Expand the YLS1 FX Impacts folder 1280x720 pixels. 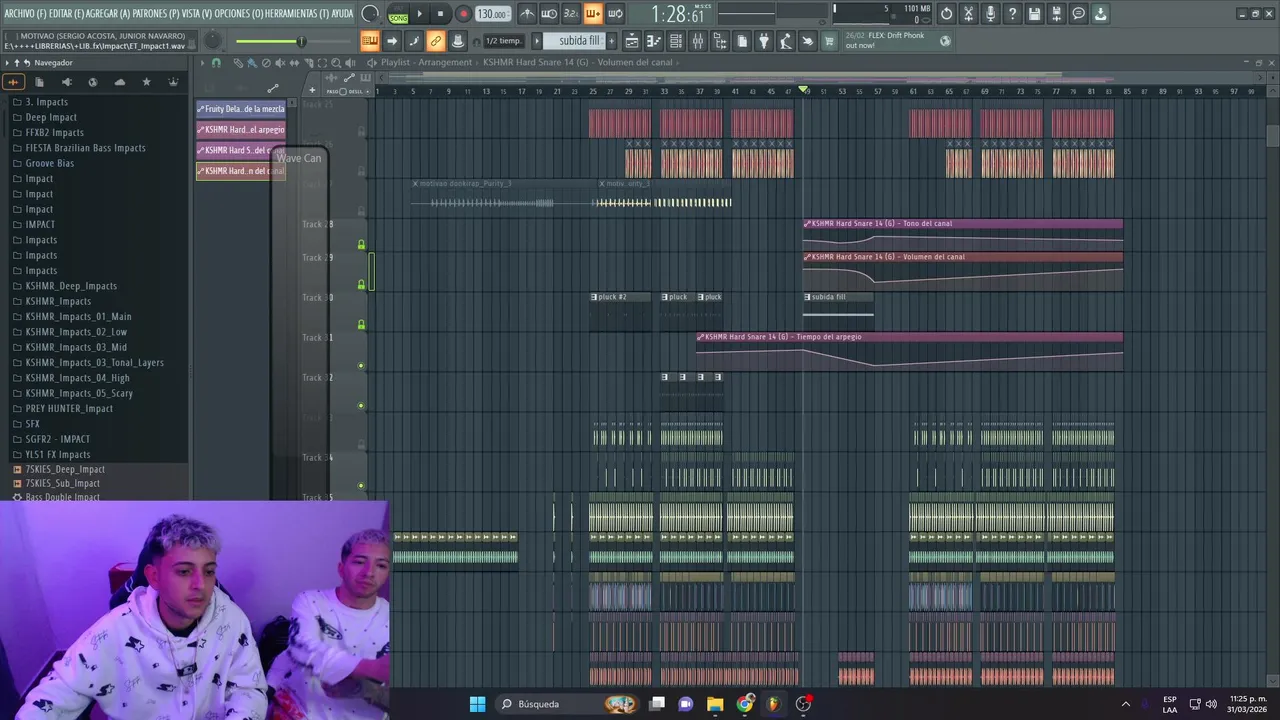click(58, 454)
